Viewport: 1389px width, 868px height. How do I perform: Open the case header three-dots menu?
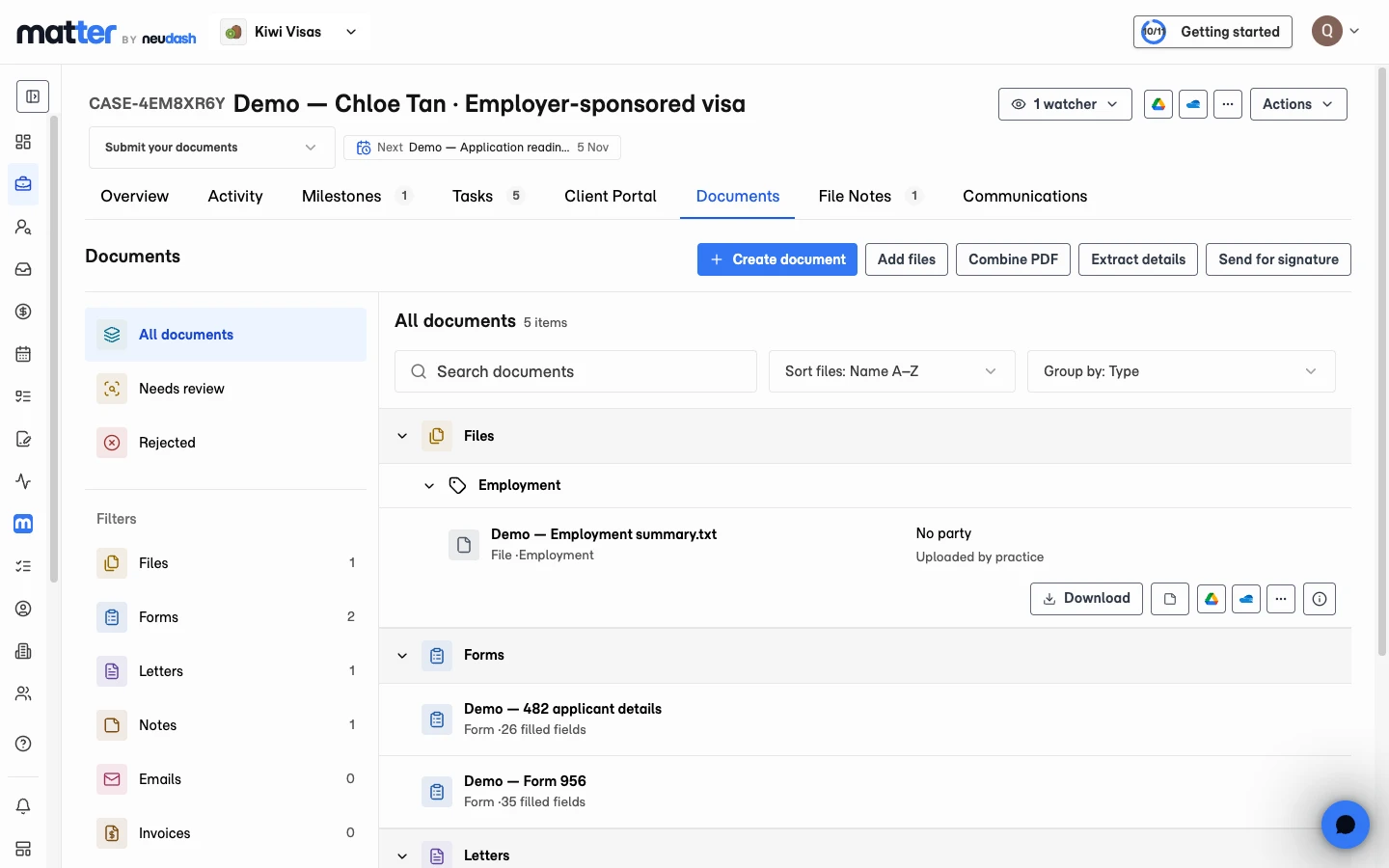[x=1228, y=104]
